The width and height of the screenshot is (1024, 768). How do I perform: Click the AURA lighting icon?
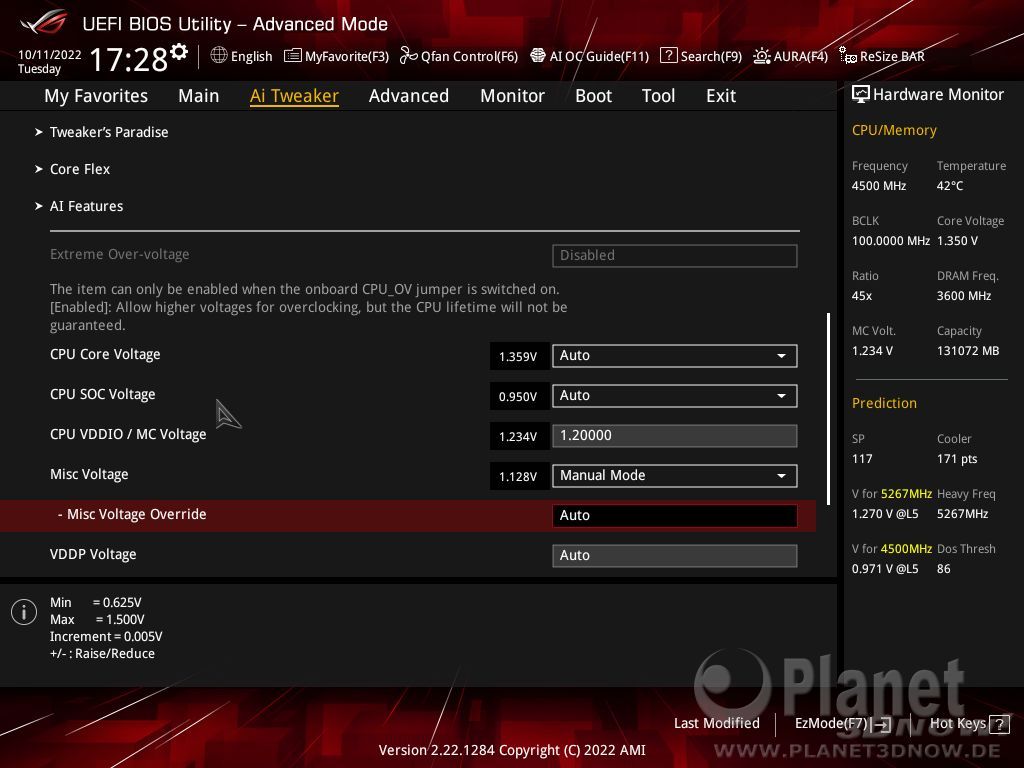tap(761, 56)
